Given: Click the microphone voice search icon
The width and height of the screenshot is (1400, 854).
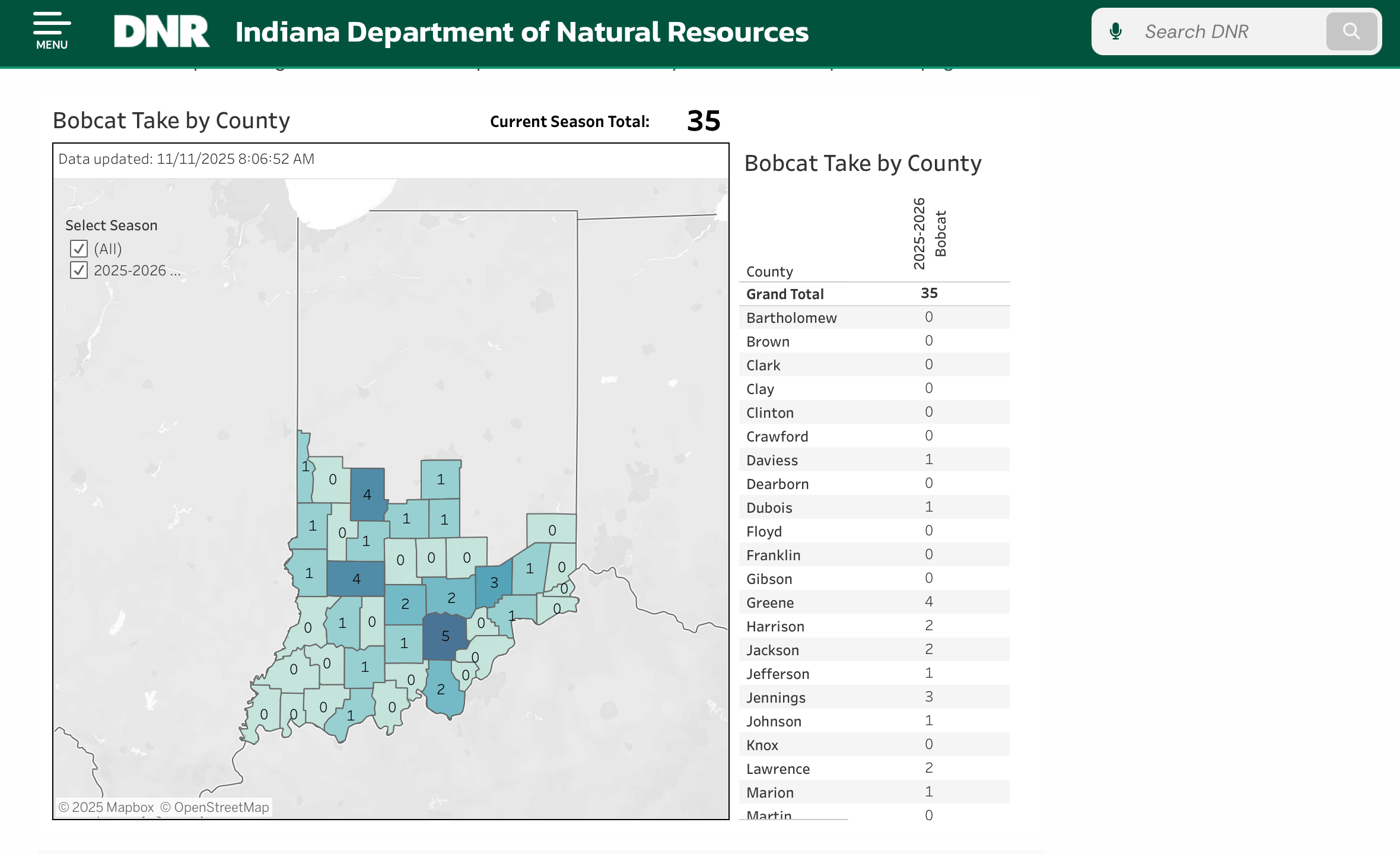Looking at the screenshot, I should [1115, 31].
